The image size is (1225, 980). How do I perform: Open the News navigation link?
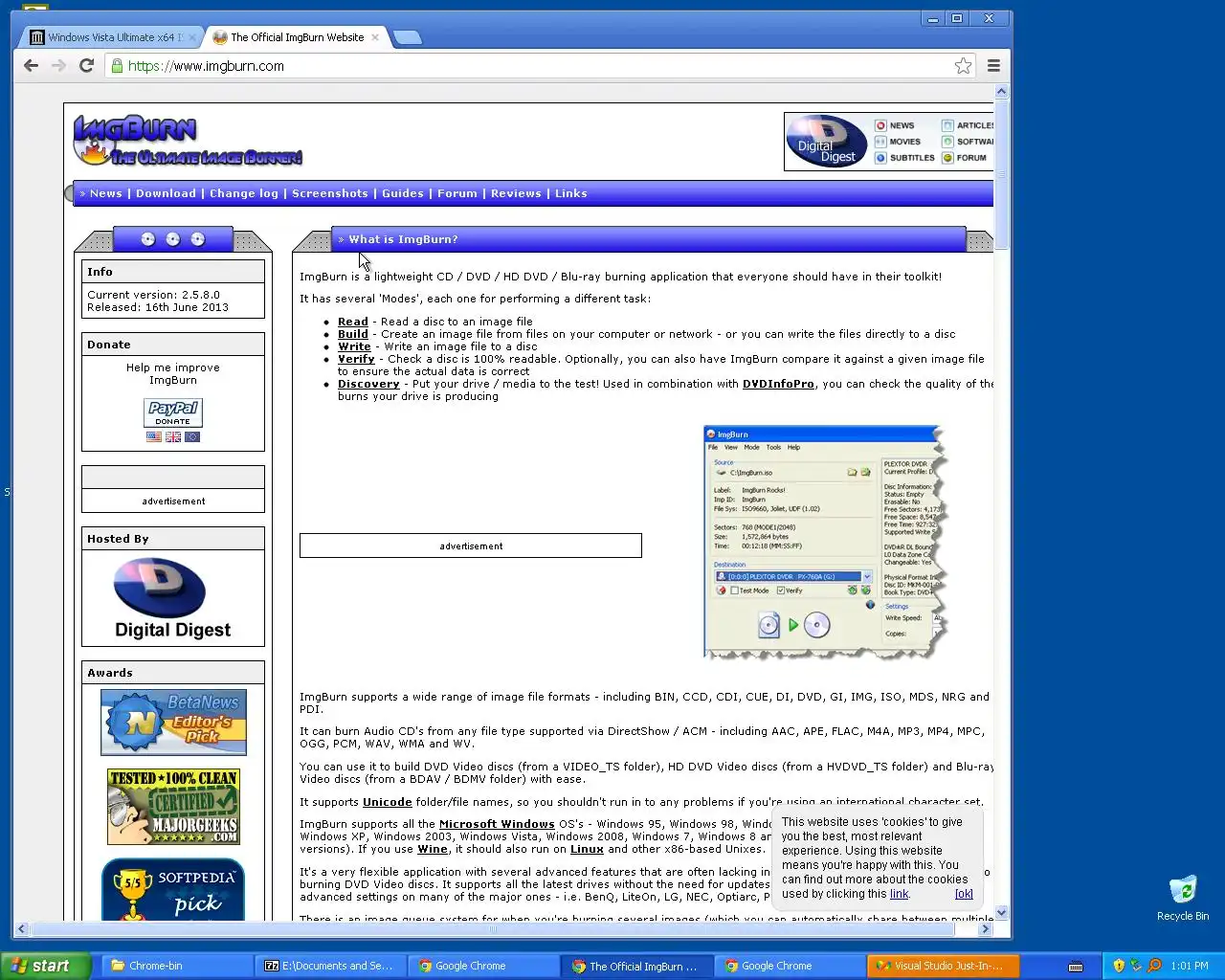pyautogui.click(x=106, y=193)
